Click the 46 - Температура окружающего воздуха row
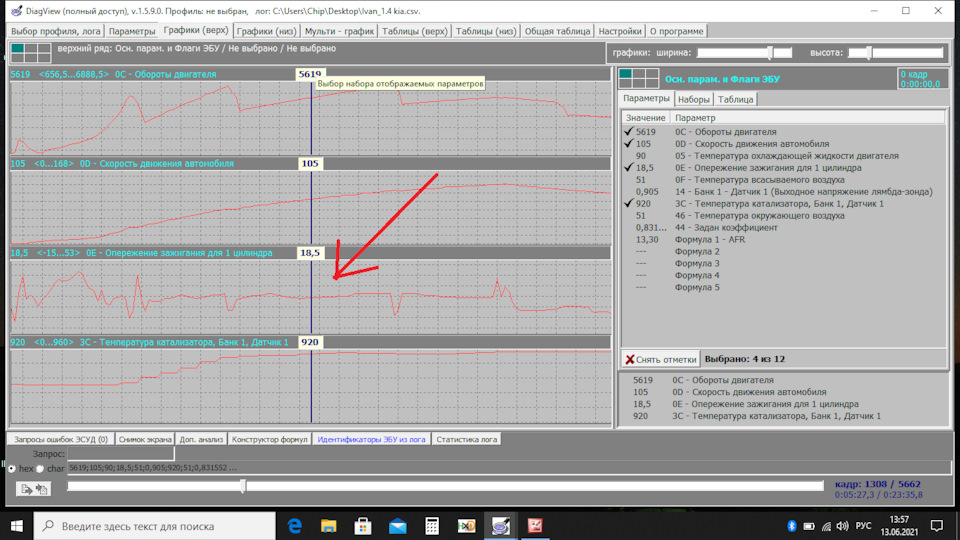The image size is (960, 540). point(784,216)
